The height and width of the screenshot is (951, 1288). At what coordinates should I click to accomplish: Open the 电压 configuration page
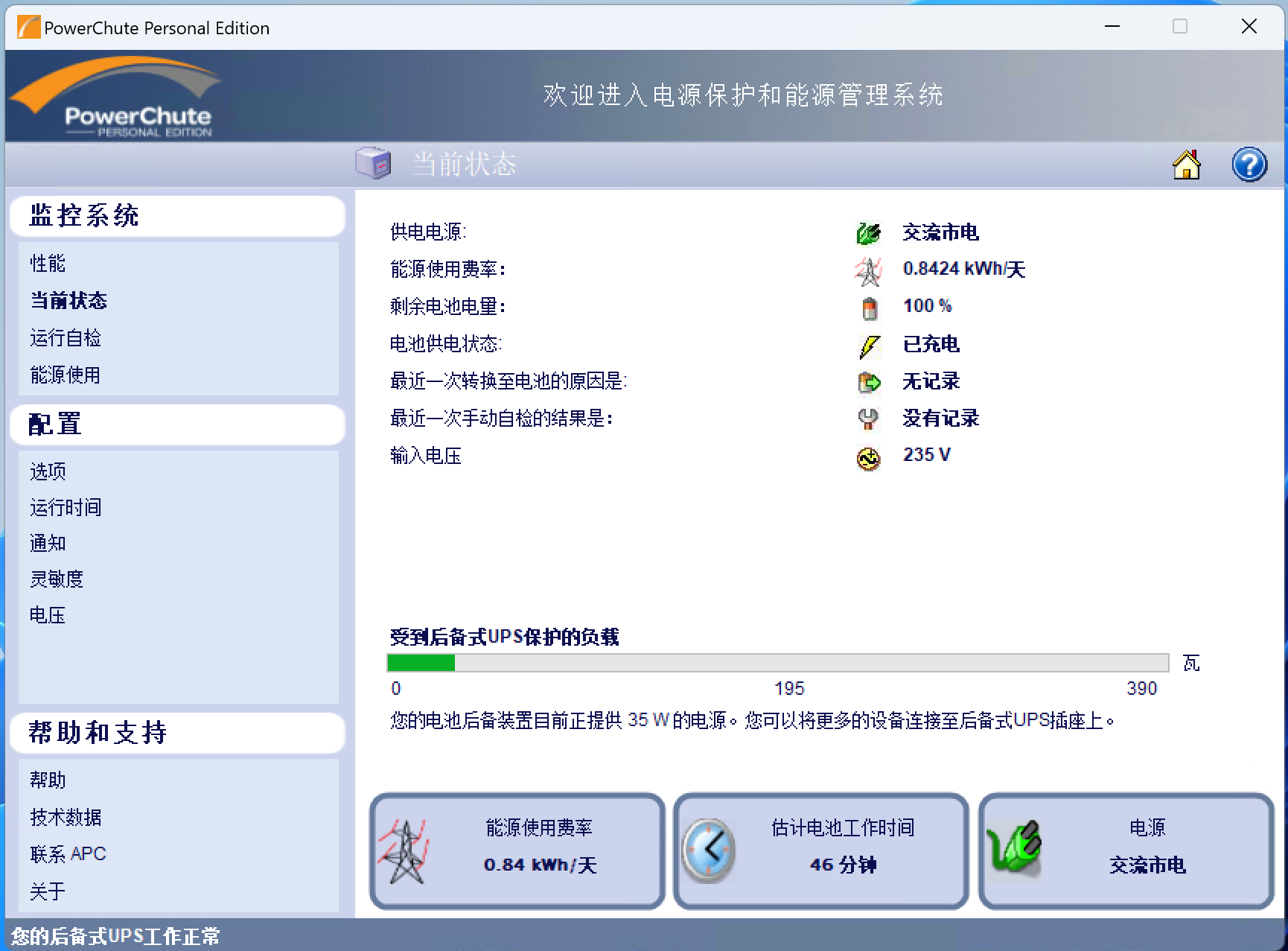click(x=47, y=615)
